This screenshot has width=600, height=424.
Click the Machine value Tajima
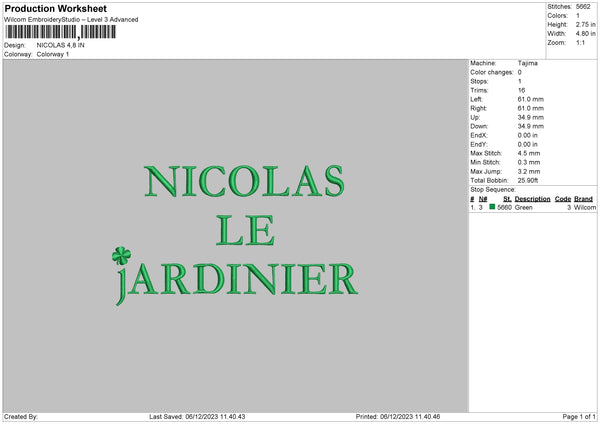(x=528, y=63)
